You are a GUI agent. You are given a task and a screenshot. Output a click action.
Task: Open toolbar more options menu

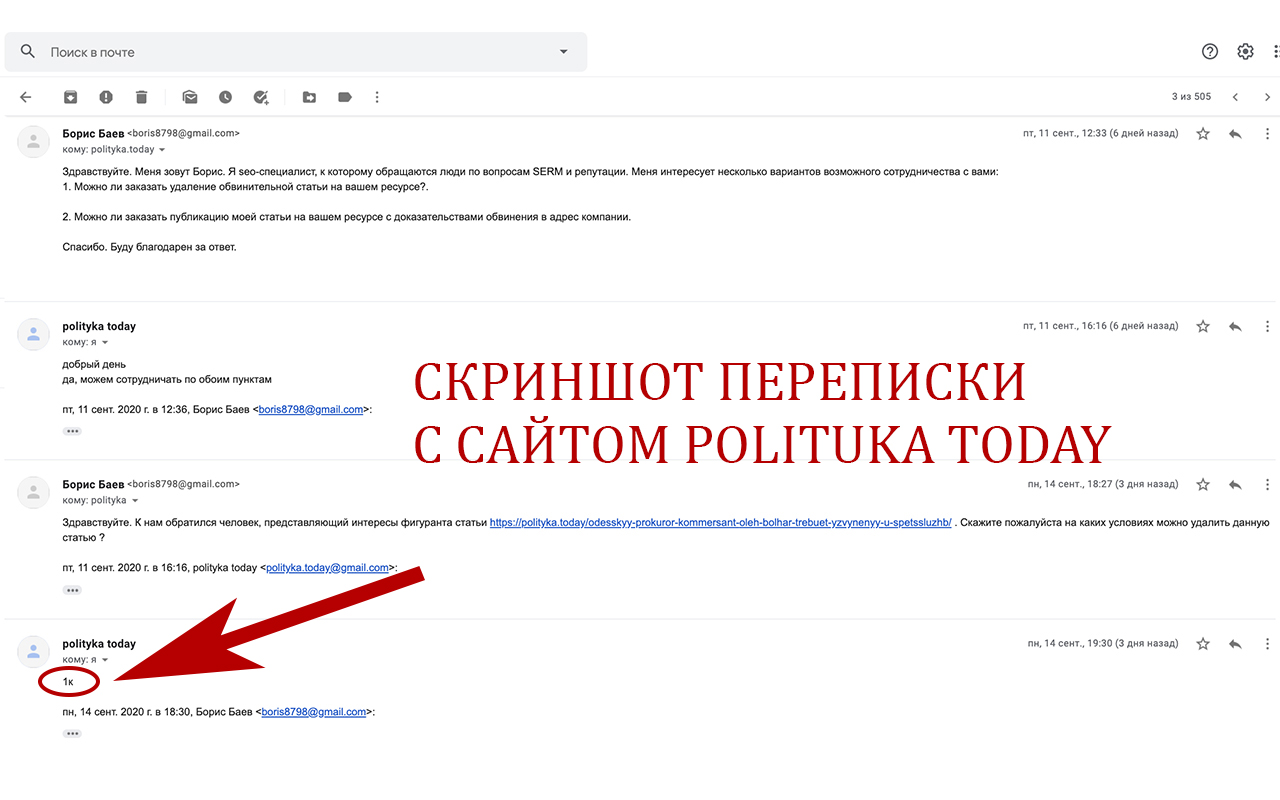pos(377,97)
